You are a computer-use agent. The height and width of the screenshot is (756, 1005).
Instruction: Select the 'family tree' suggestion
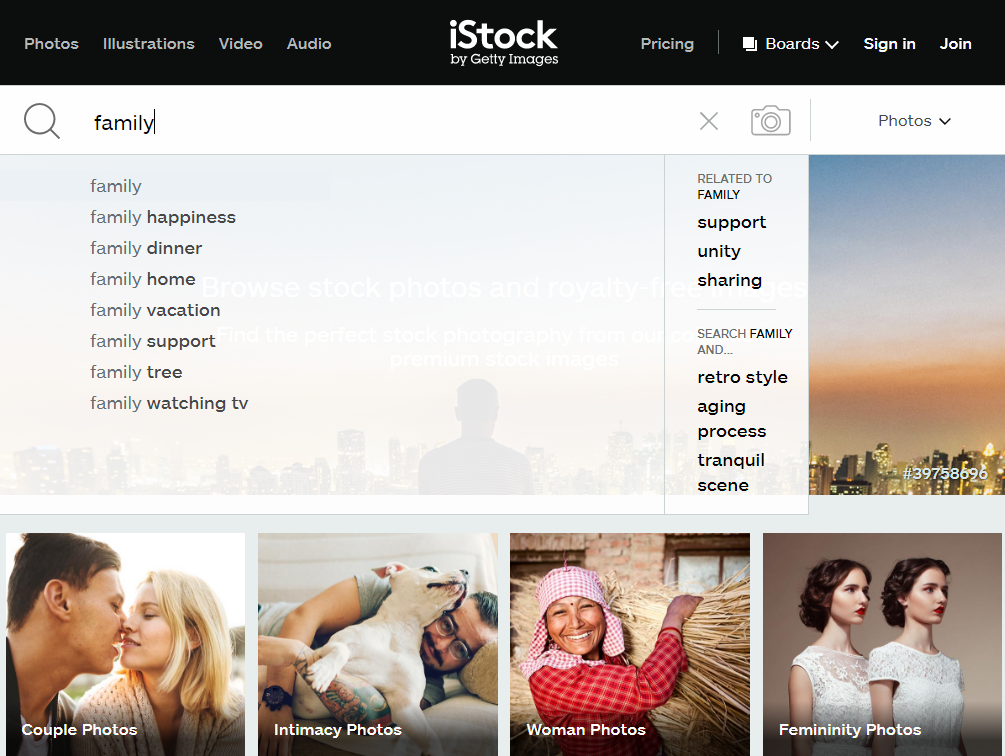136,372
